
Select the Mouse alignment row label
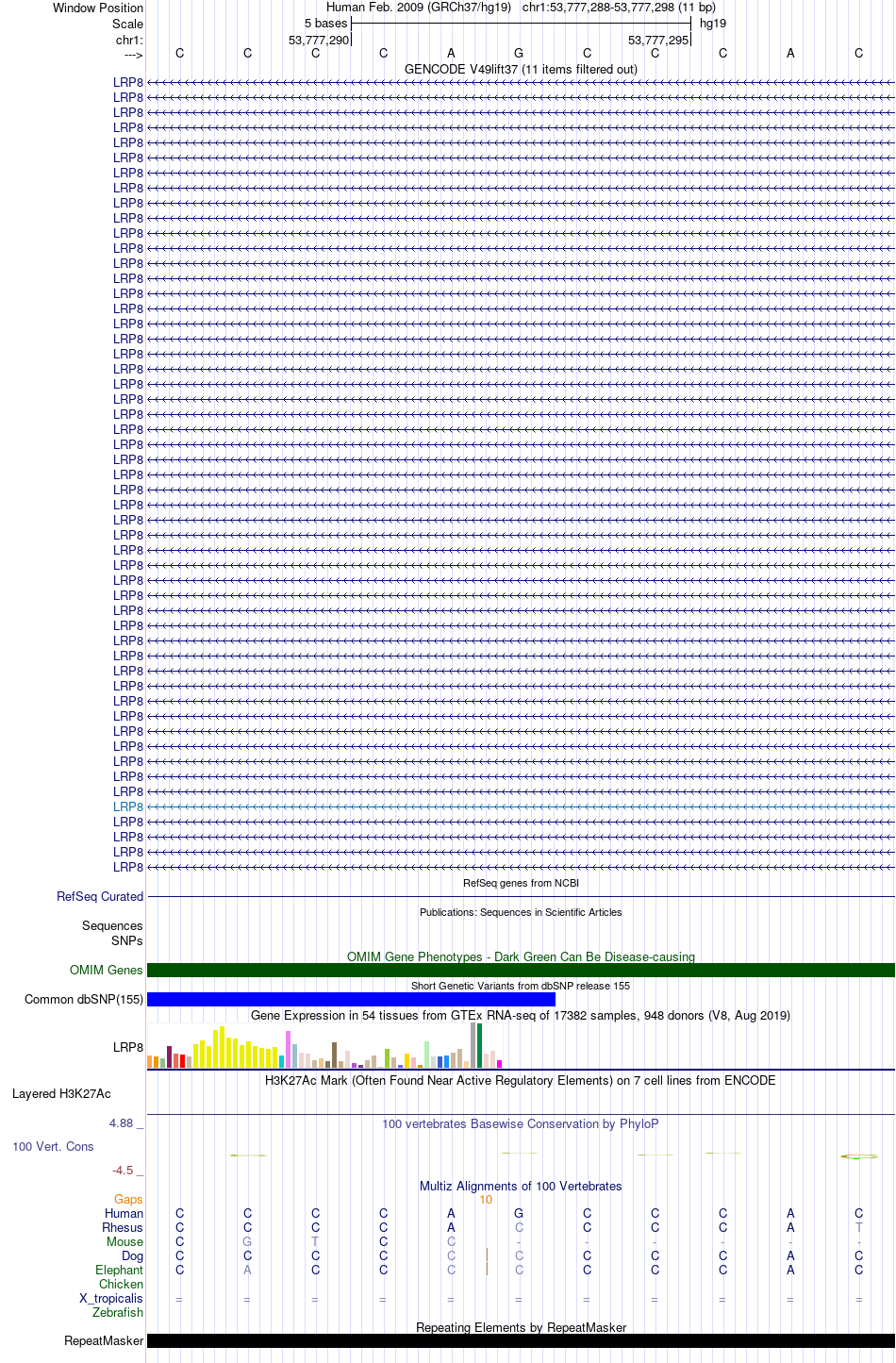tap(124, 1241)
